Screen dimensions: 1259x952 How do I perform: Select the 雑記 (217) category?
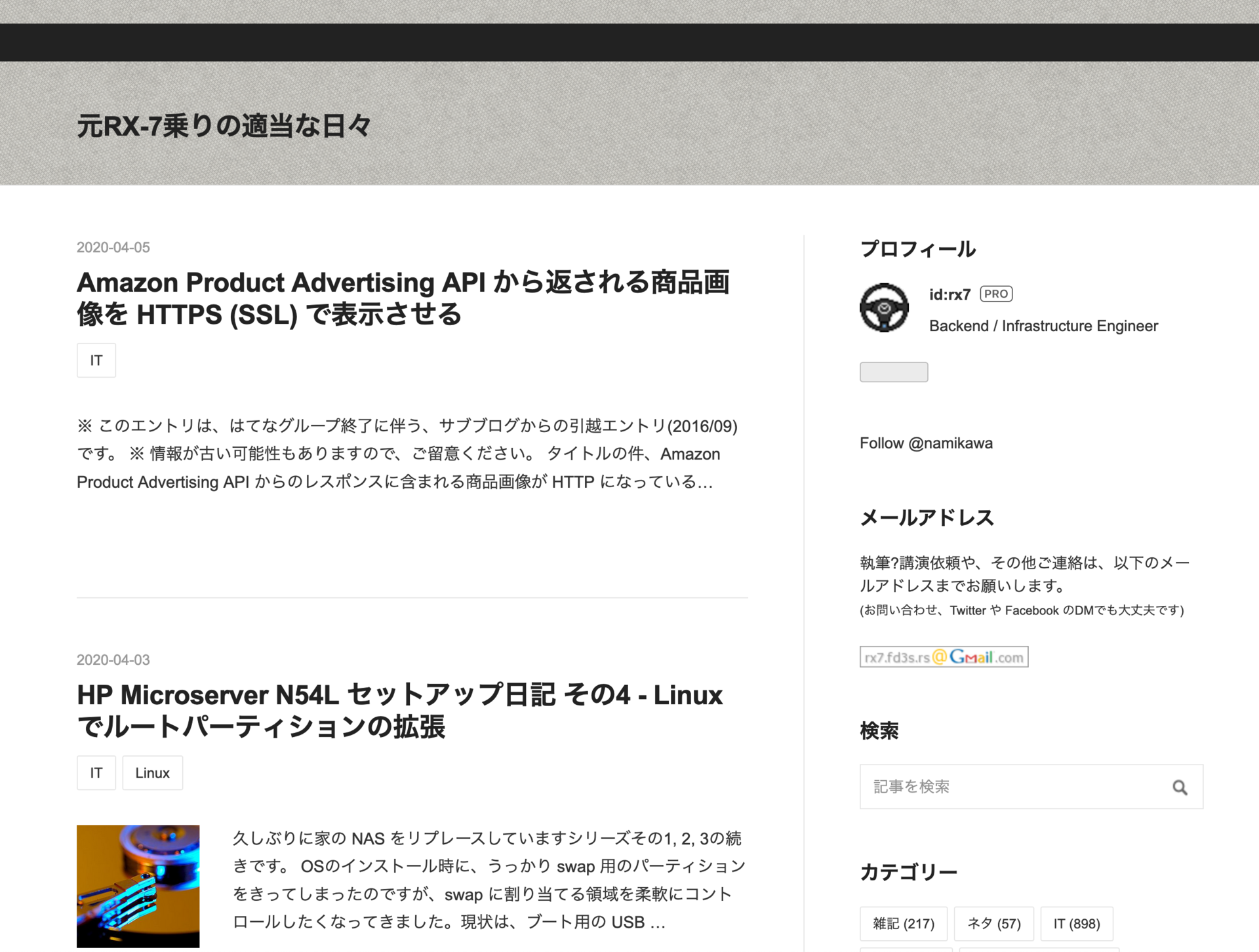click(903, 923)
